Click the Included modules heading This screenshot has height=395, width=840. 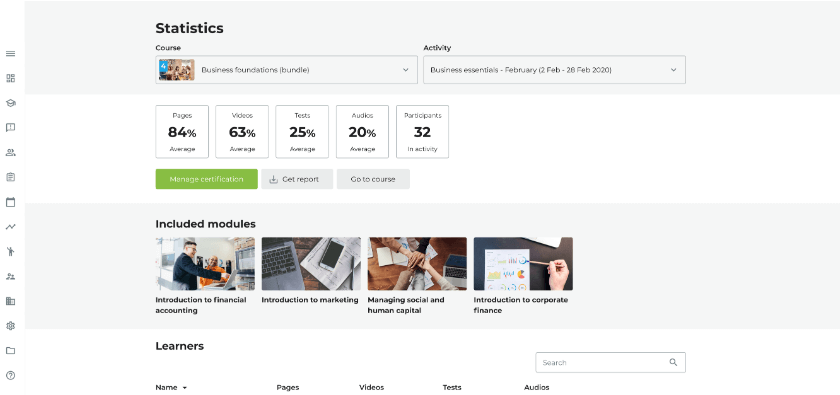tap(206, 224)
